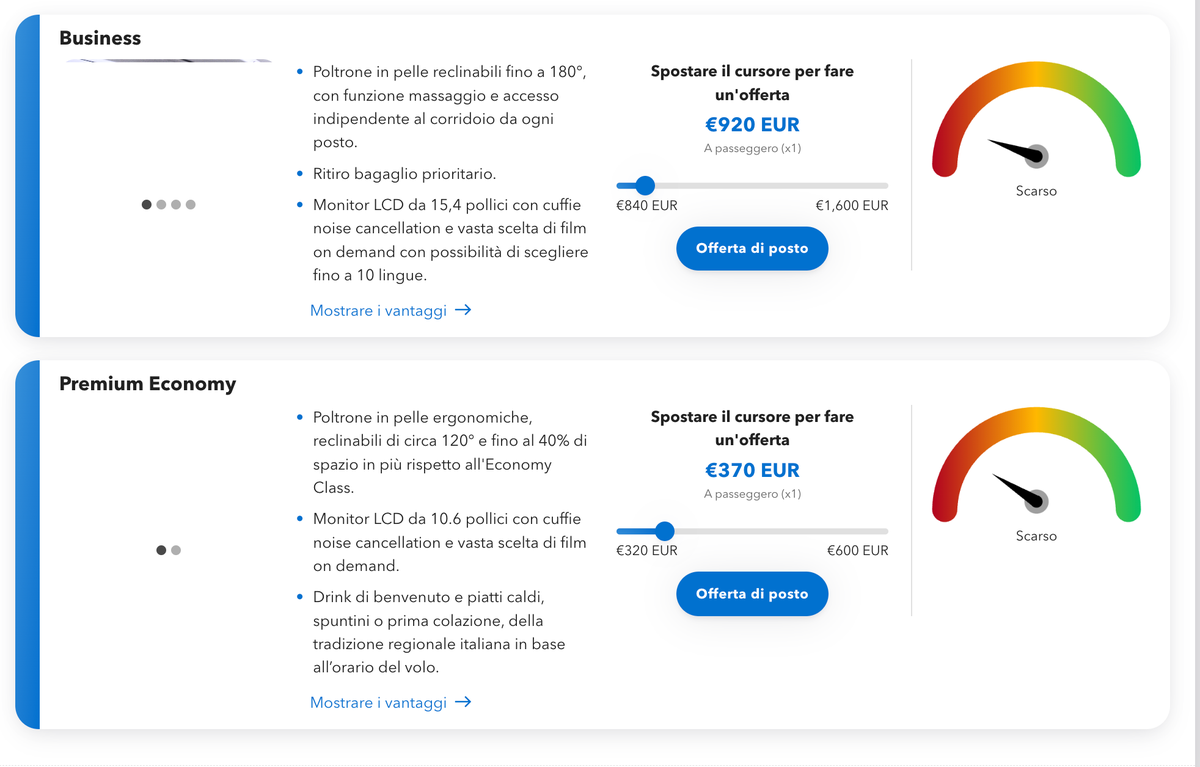Select the second Business carousel dot
Image resolution: width=1200 pixels, height=767 pixels.
click(x=161, y=205)
